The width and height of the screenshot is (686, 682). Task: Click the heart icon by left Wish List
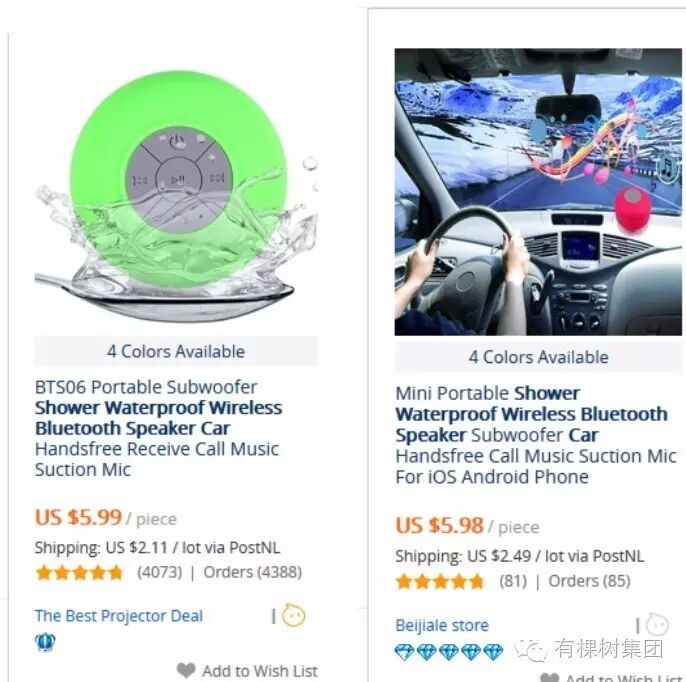pos(186,670)
